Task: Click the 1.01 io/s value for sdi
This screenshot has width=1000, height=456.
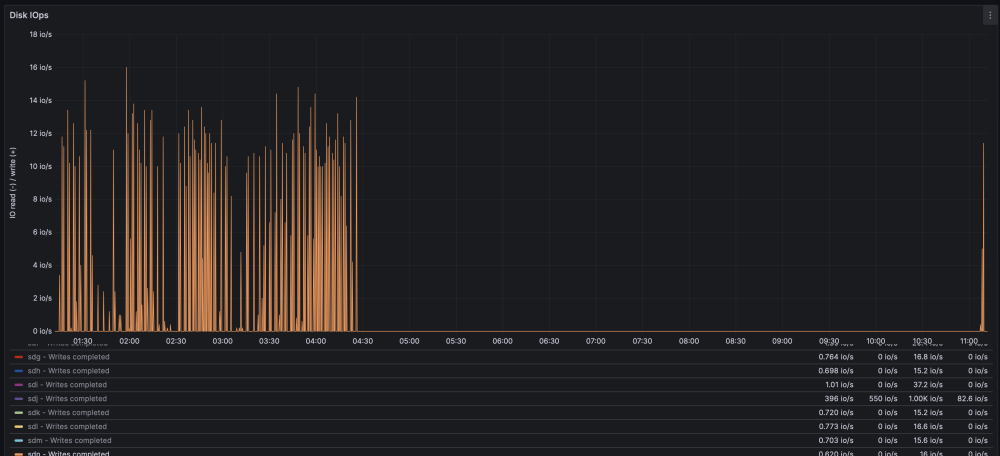Action: point(839,385)
